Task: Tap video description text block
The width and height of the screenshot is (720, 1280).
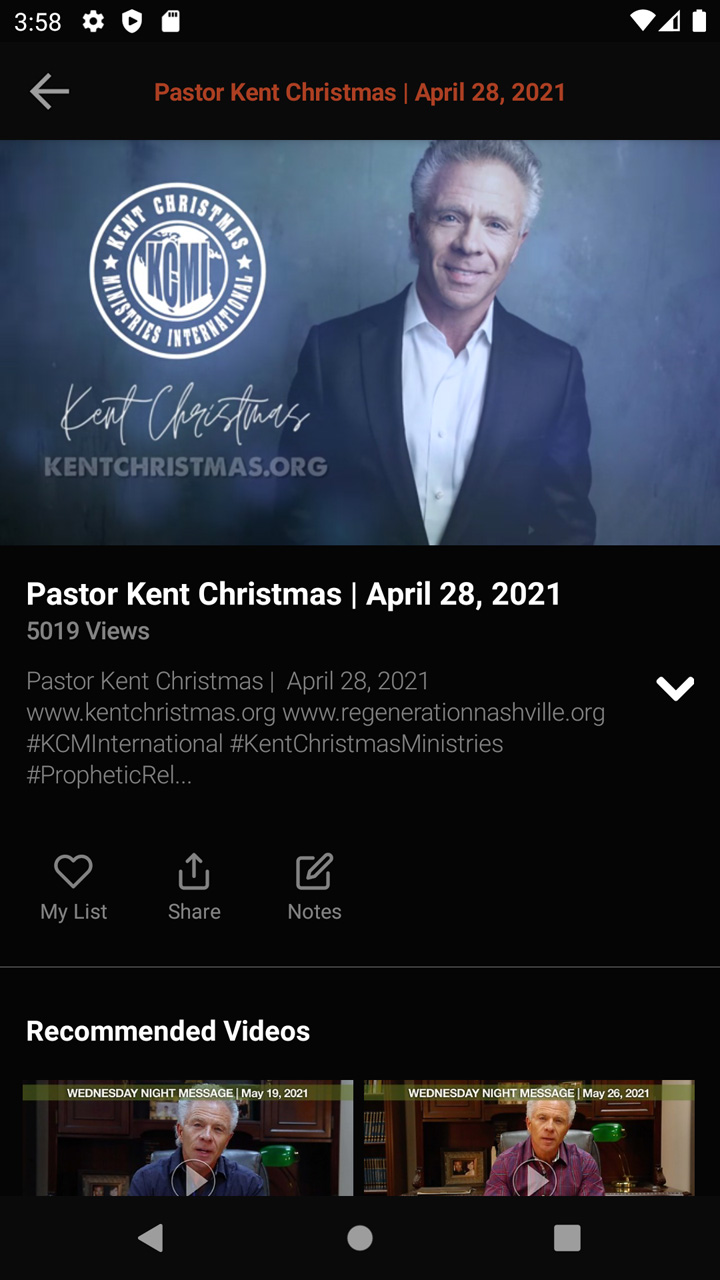Action: tap(316, 728)
